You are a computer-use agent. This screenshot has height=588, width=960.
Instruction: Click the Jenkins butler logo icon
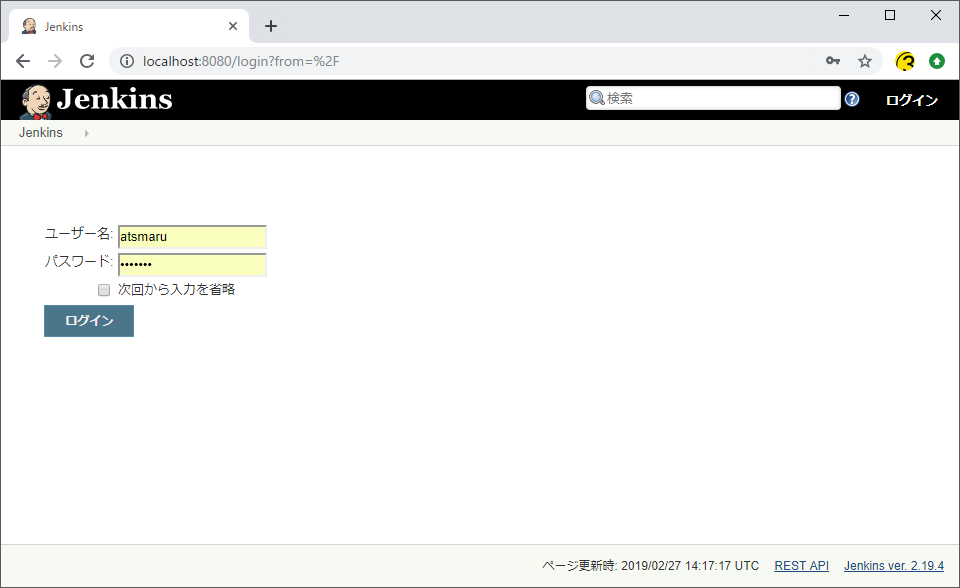coord(36,101)
